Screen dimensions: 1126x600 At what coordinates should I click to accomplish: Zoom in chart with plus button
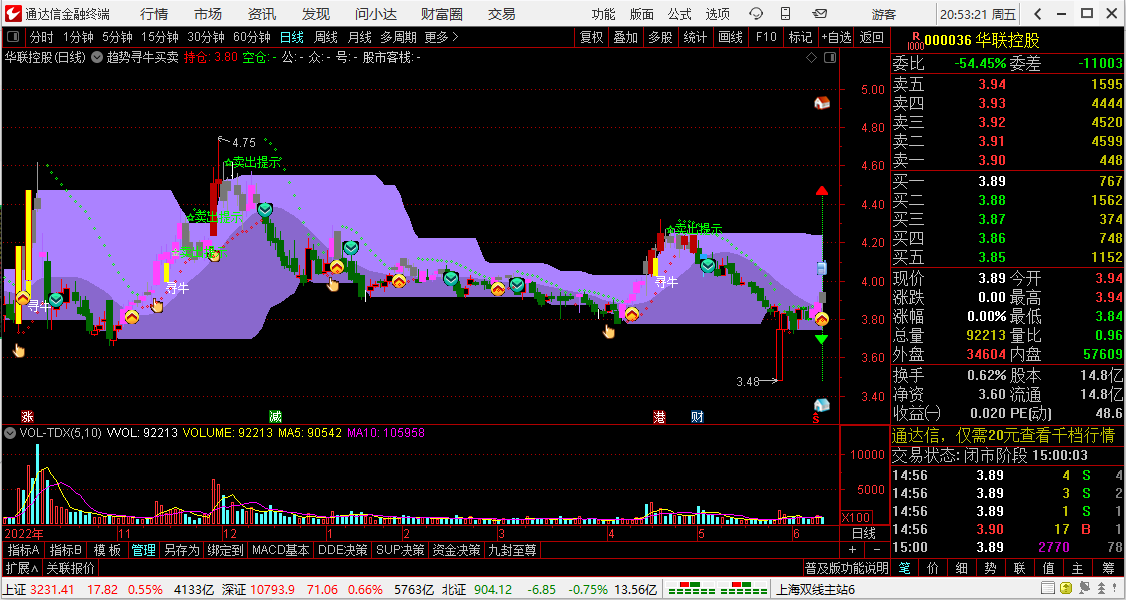[x=852, y=550]
